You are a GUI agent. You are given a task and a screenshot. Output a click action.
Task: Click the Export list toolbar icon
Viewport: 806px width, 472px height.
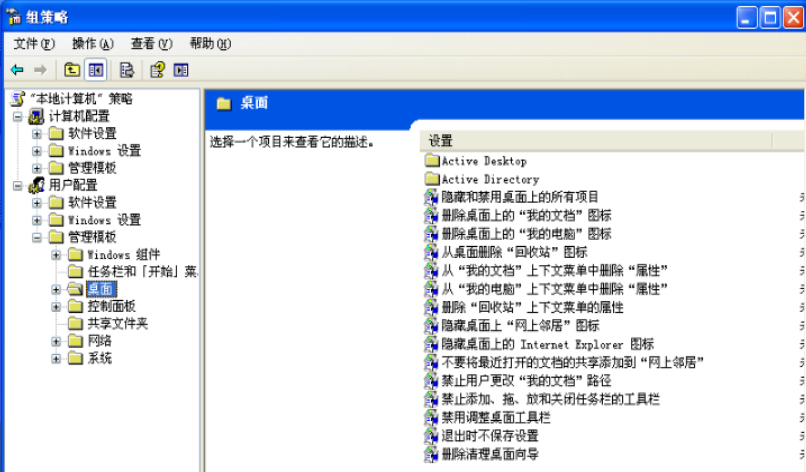pyautogui.click(x=127, y=70)
